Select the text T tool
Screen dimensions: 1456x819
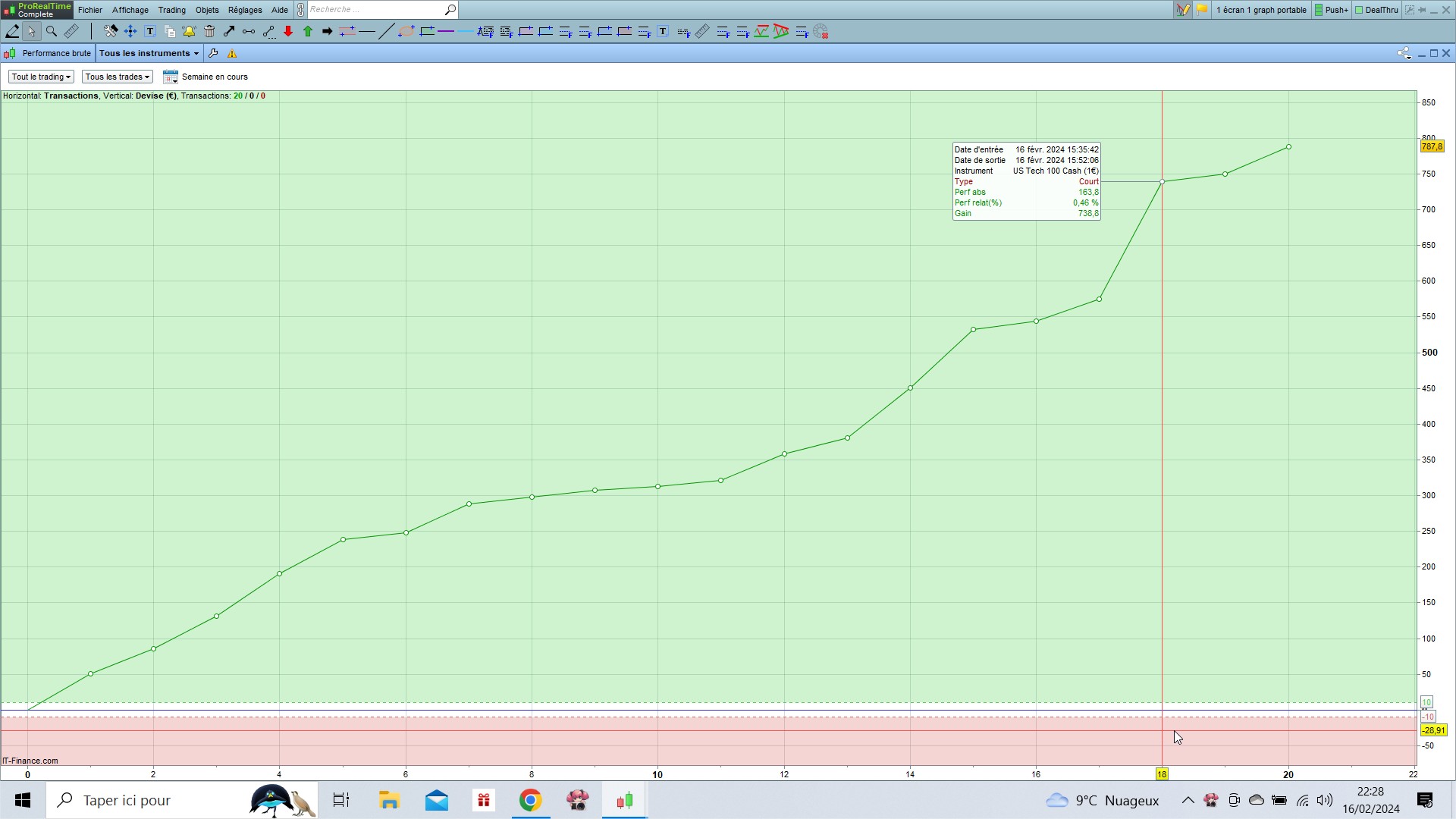150,31
